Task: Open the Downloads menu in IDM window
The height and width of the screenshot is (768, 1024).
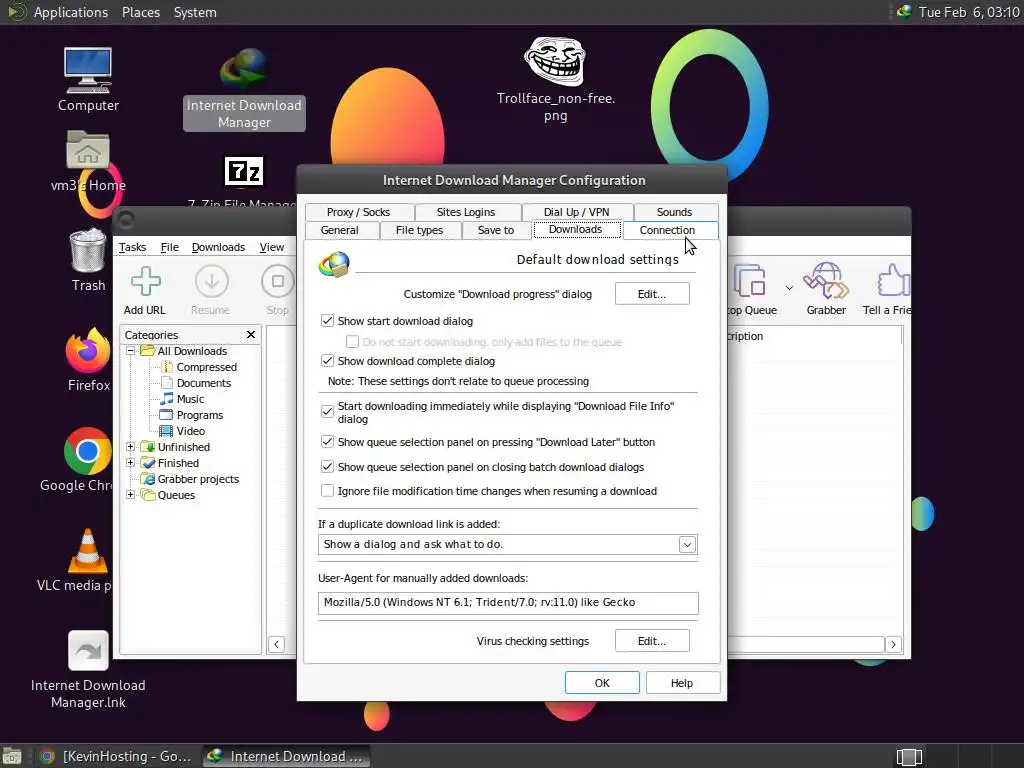Action: (x=218, y=247)
